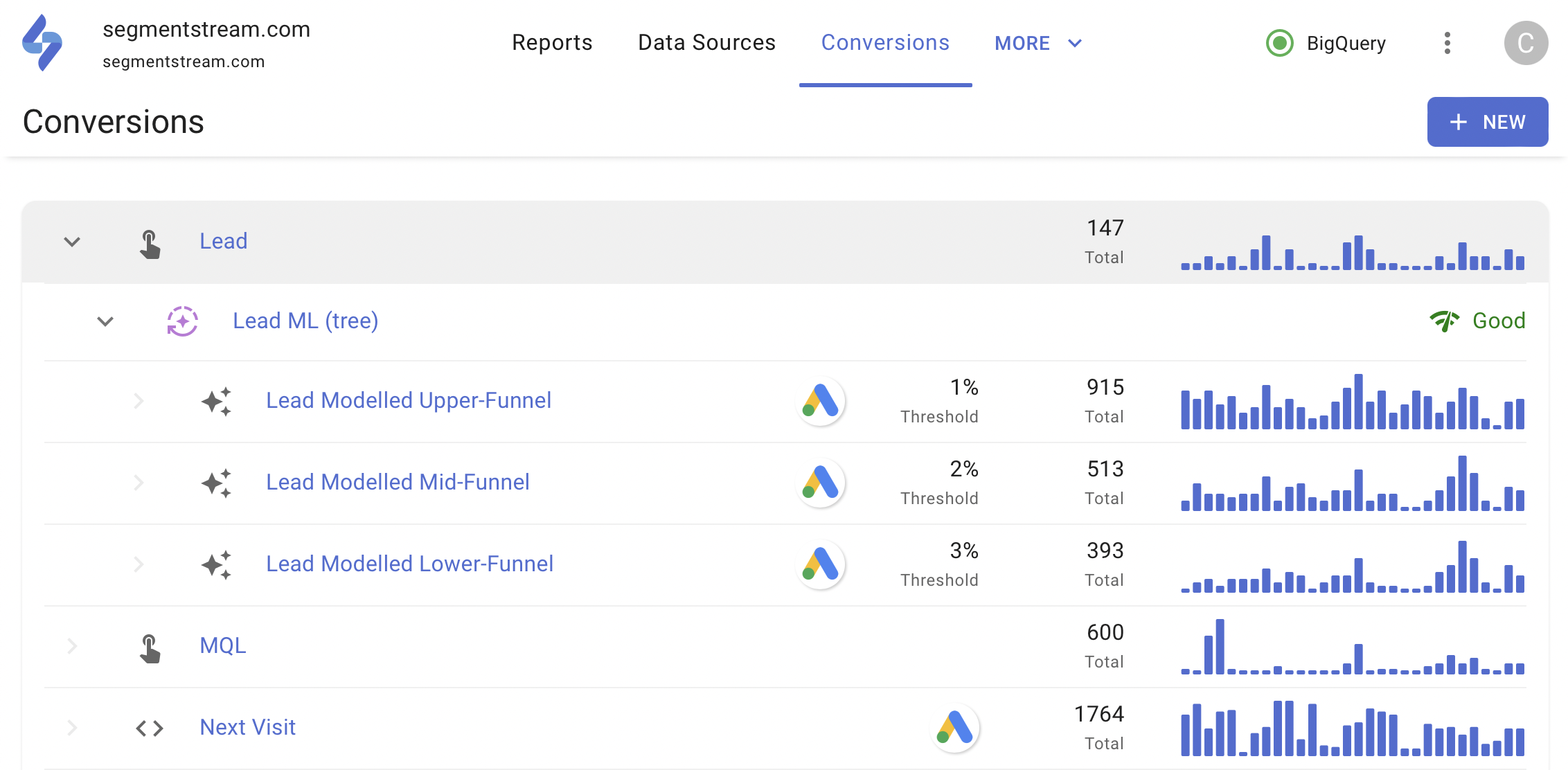Go to the Reports tab
This screenshot has height=770, width=1568.
(552, 43)
